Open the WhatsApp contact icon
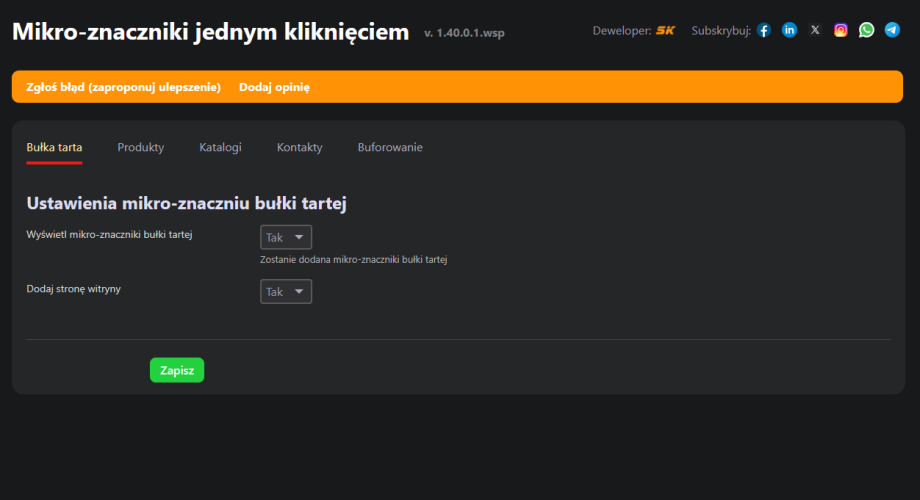 pos(866,30)
